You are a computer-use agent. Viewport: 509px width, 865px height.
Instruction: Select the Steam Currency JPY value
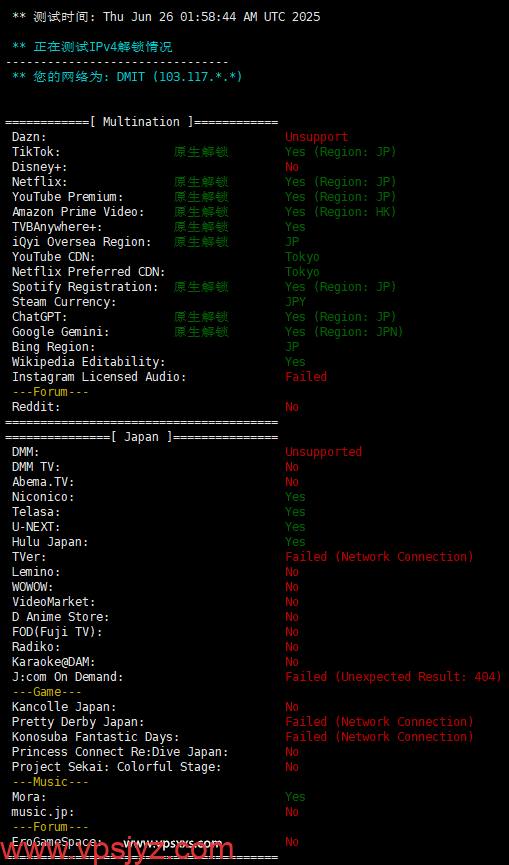click(296, 302)
